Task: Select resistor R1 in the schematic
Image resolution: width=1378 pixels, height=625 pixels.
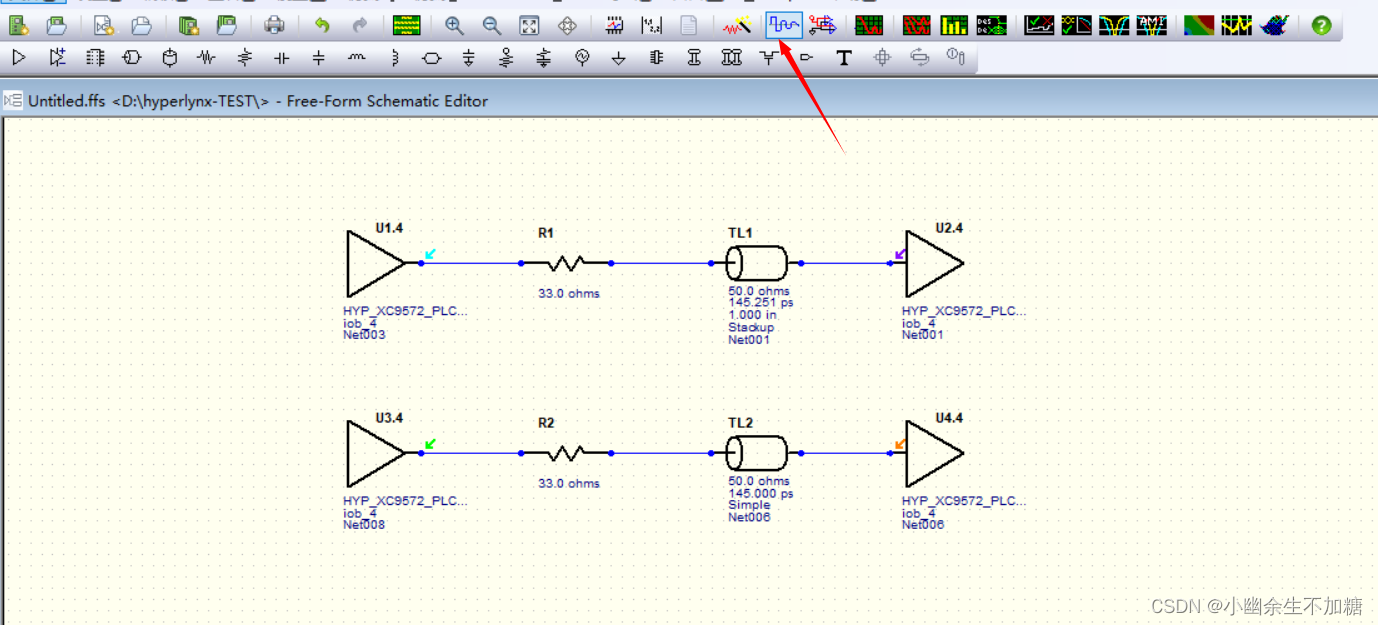Action: pos(565,264)
